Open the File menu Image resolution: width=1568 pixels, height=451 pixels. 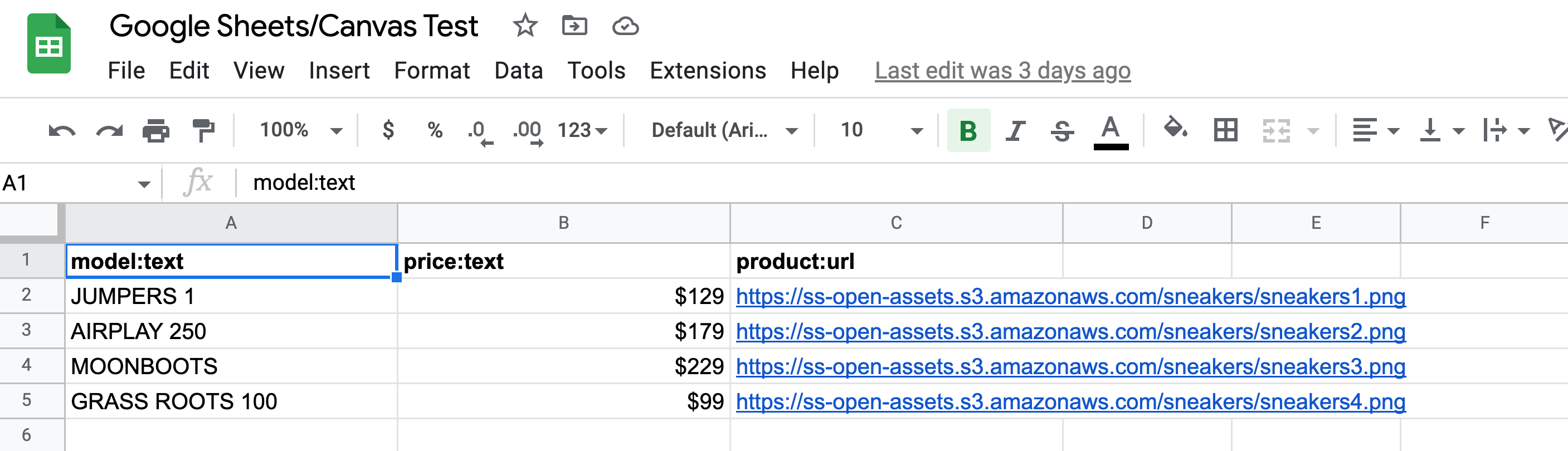(126, 71)
